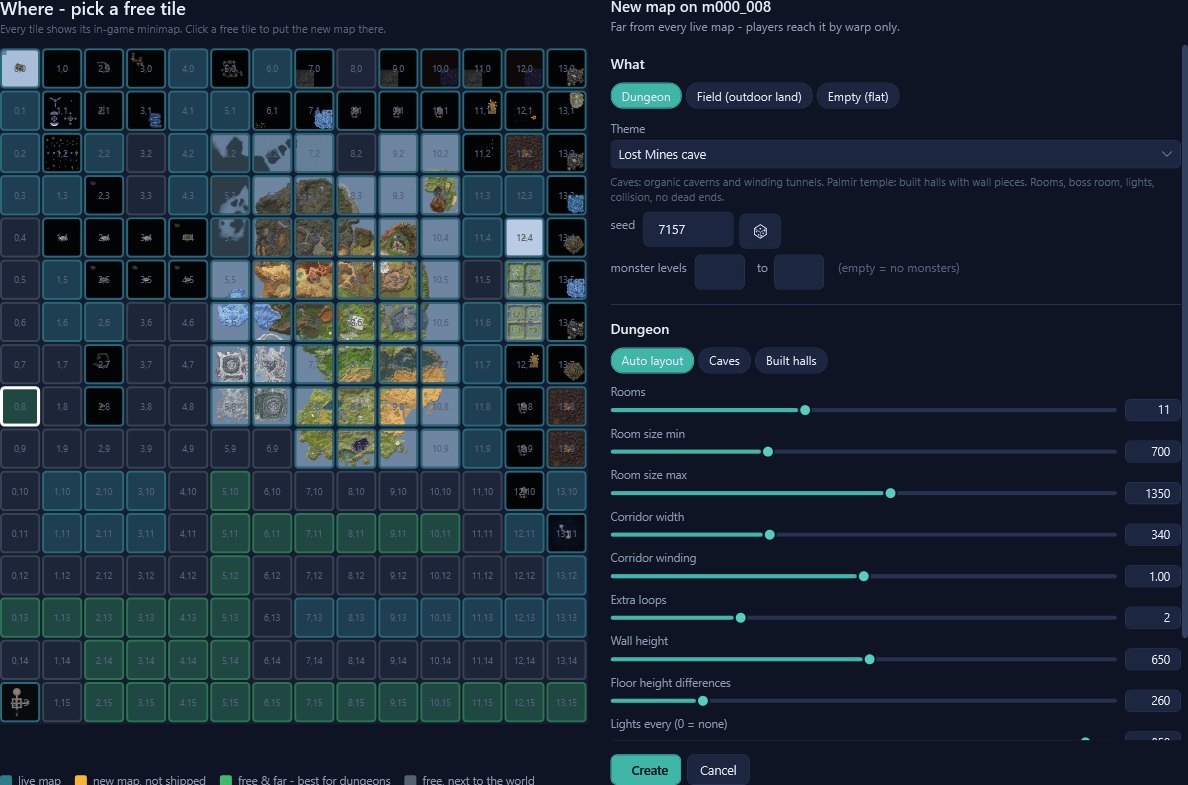Create the new map

[x=646, y=770]
